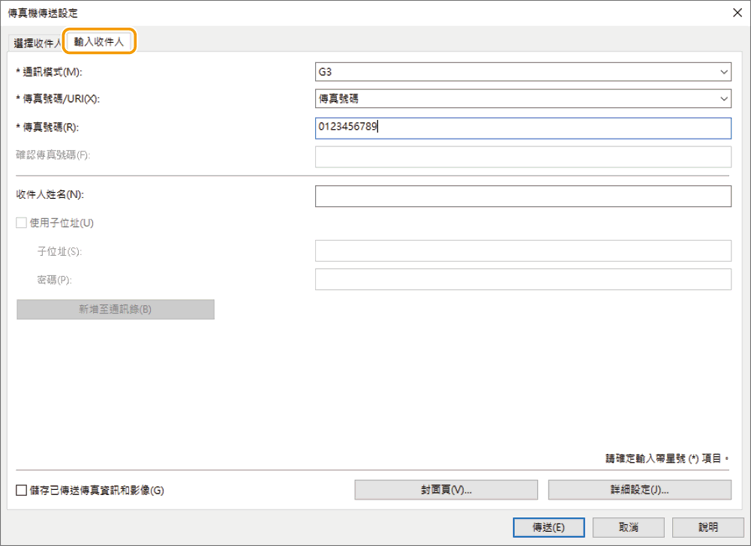Send the fax with 傳送 button

[548, 527]
